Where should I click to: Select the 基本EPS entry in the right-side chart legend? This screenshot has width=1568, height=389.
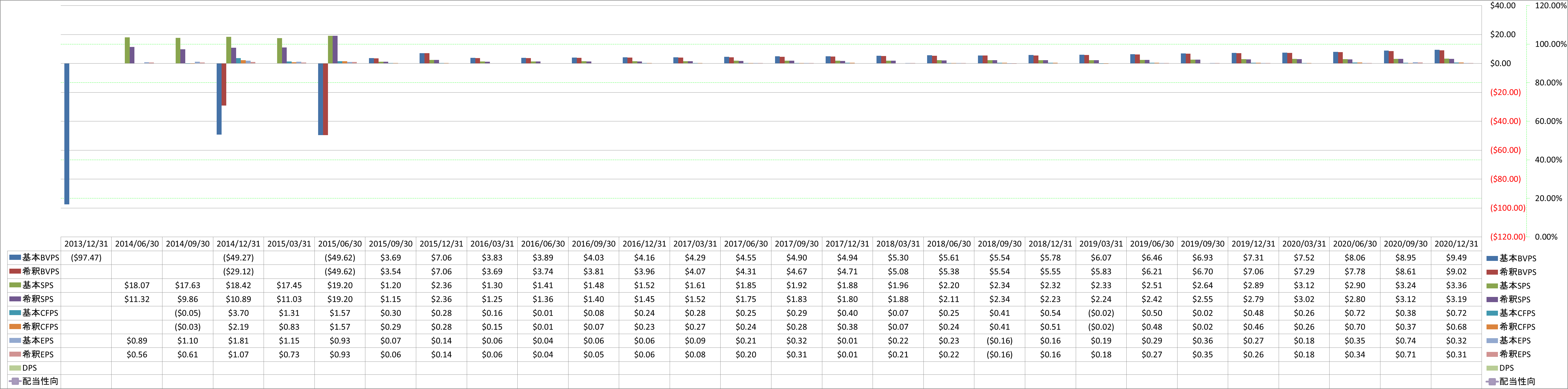1508,340
